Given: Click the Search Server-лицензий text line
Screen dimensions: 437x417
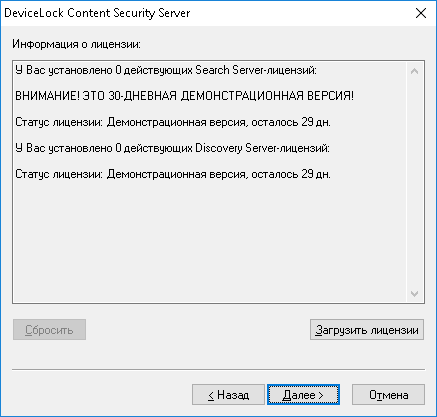Looking at the screenshot, I should [x=166, y=70].
